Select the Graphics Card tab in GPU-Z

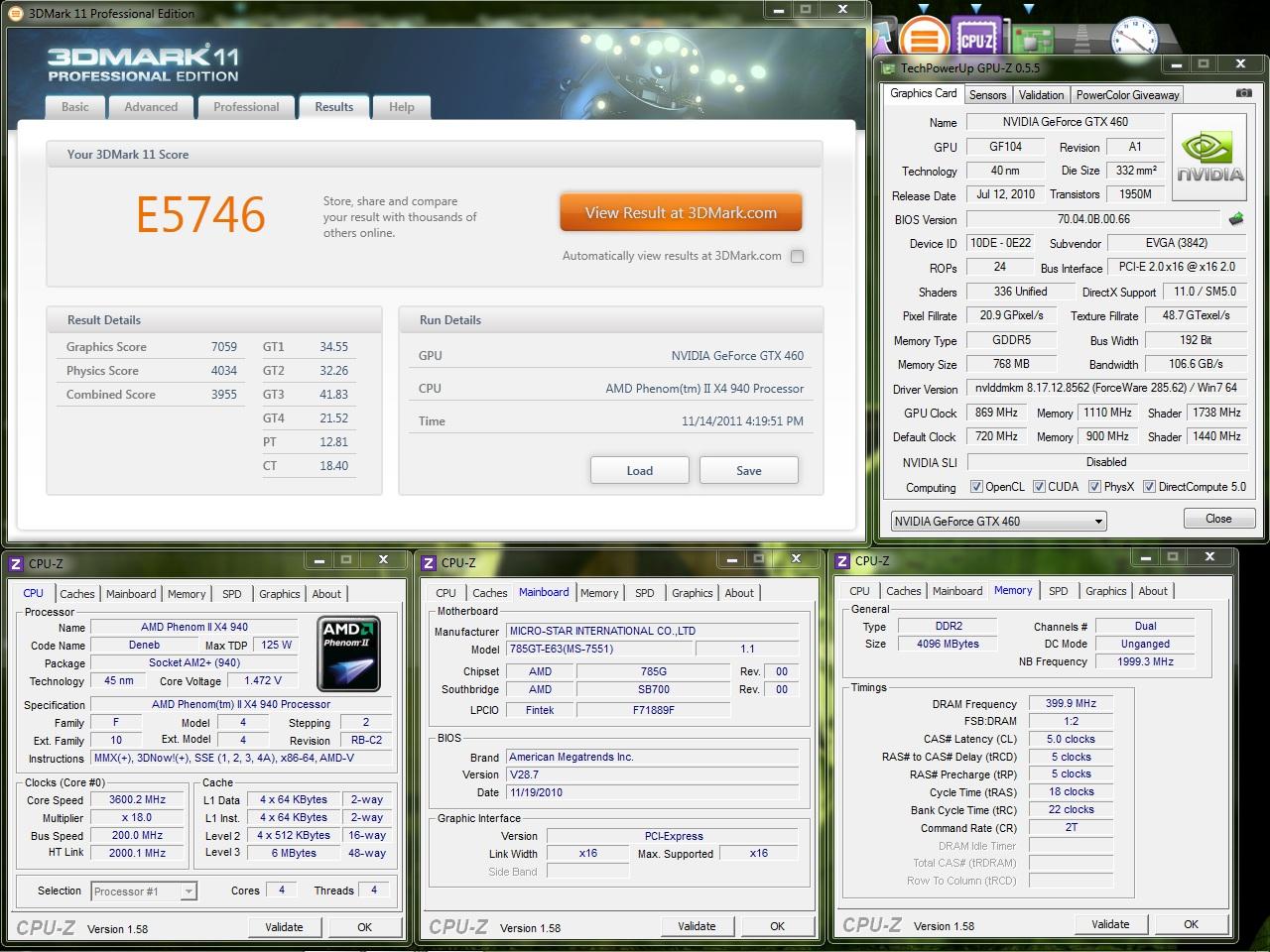point(924,93)
